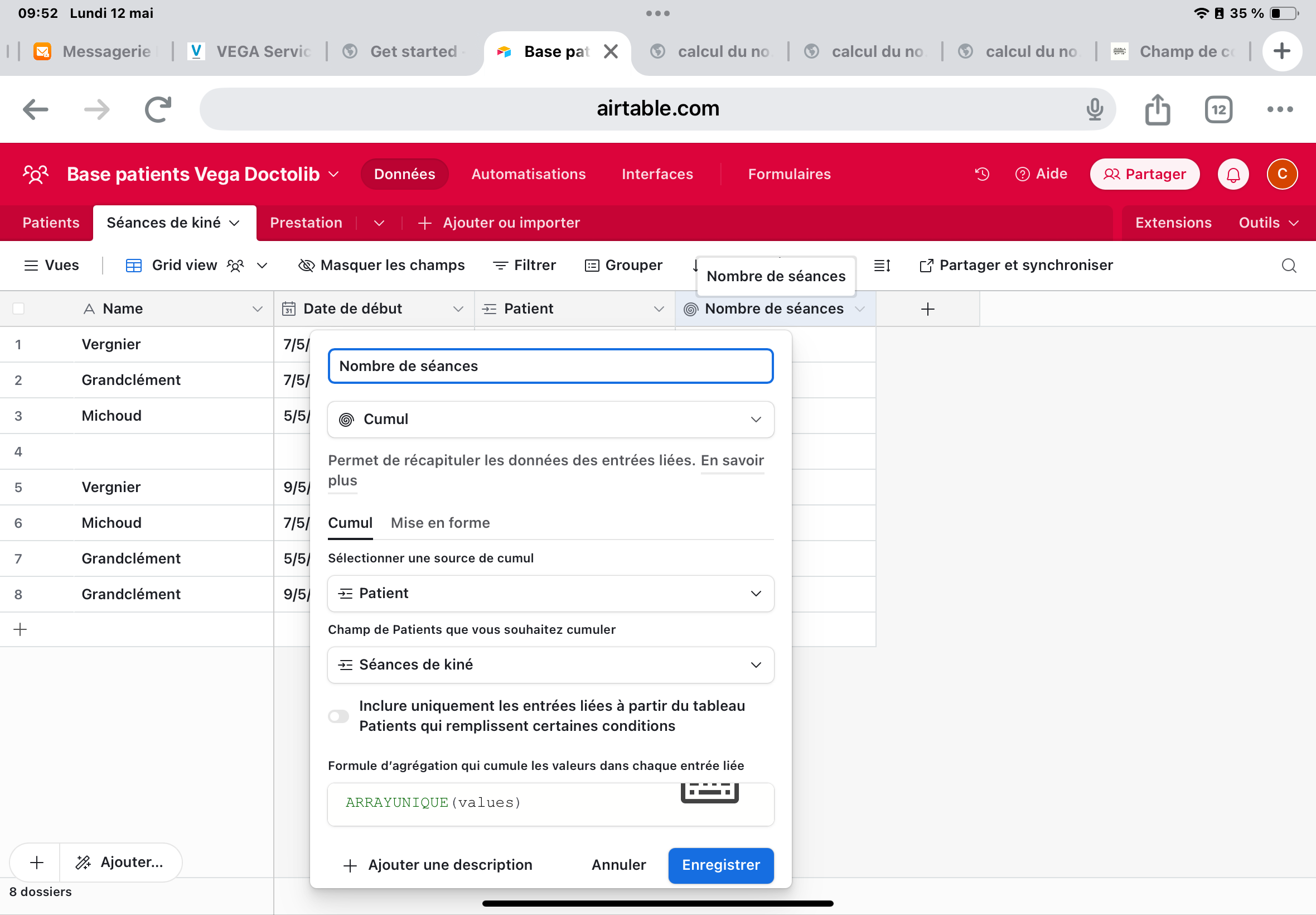This screenshot has width=1316, height=915.
Task: Click the plus button next to Ajouter…
Action: pyautogui.click(x=36, y=861)
